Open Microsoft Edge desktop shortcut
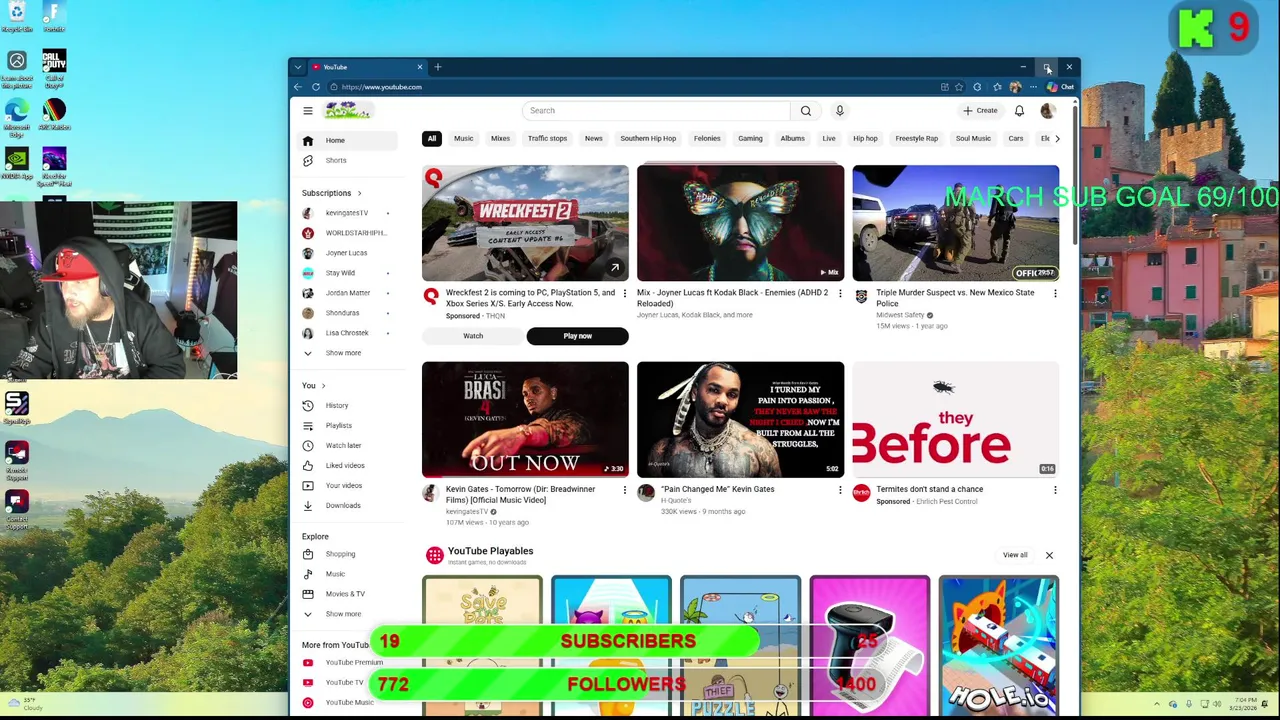This screenshot has width=1280, height=720. (x=17, y=114)
